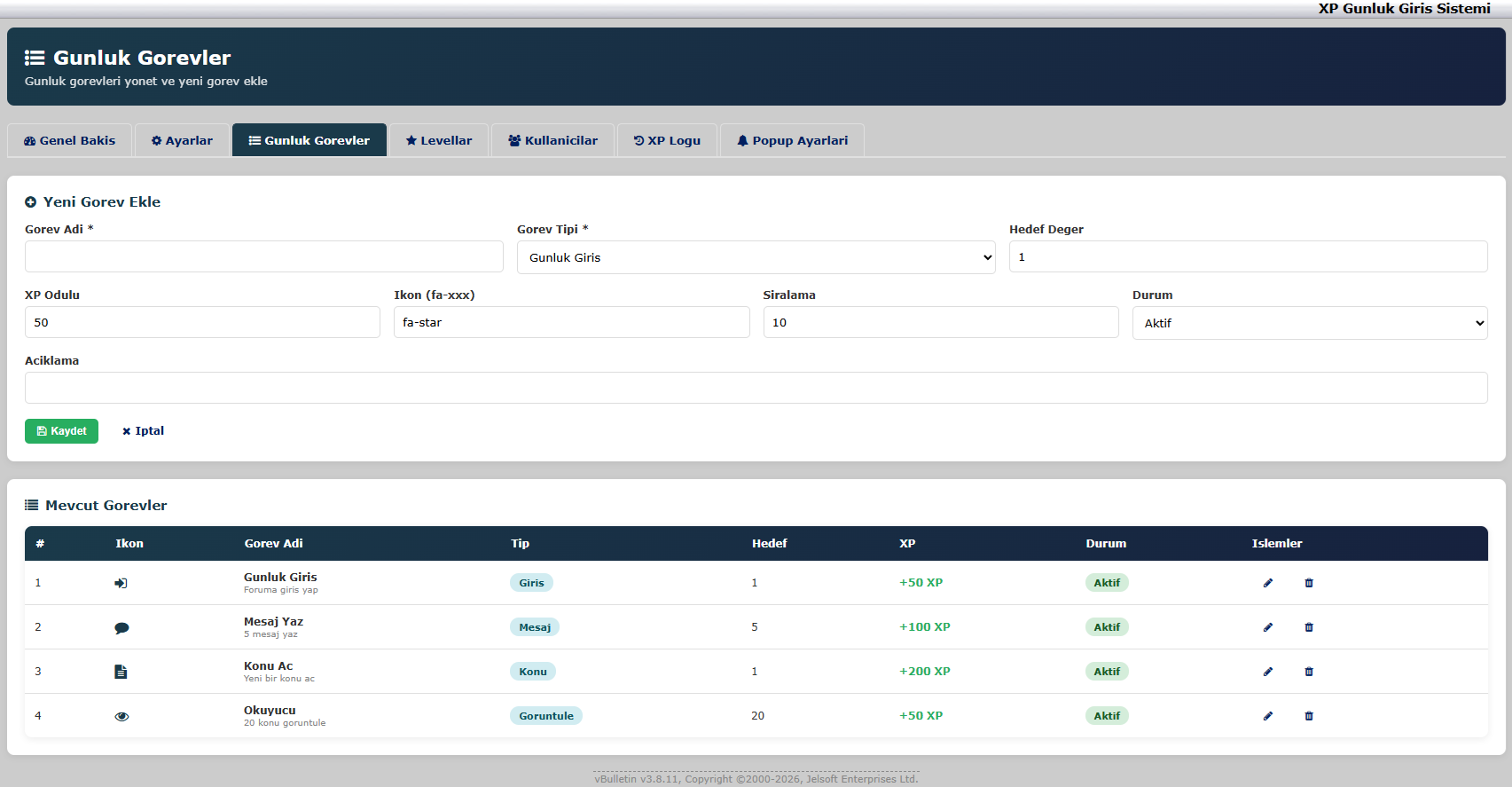Click edit pencil icon for Gunluk Giris task

pos(1267,583)
